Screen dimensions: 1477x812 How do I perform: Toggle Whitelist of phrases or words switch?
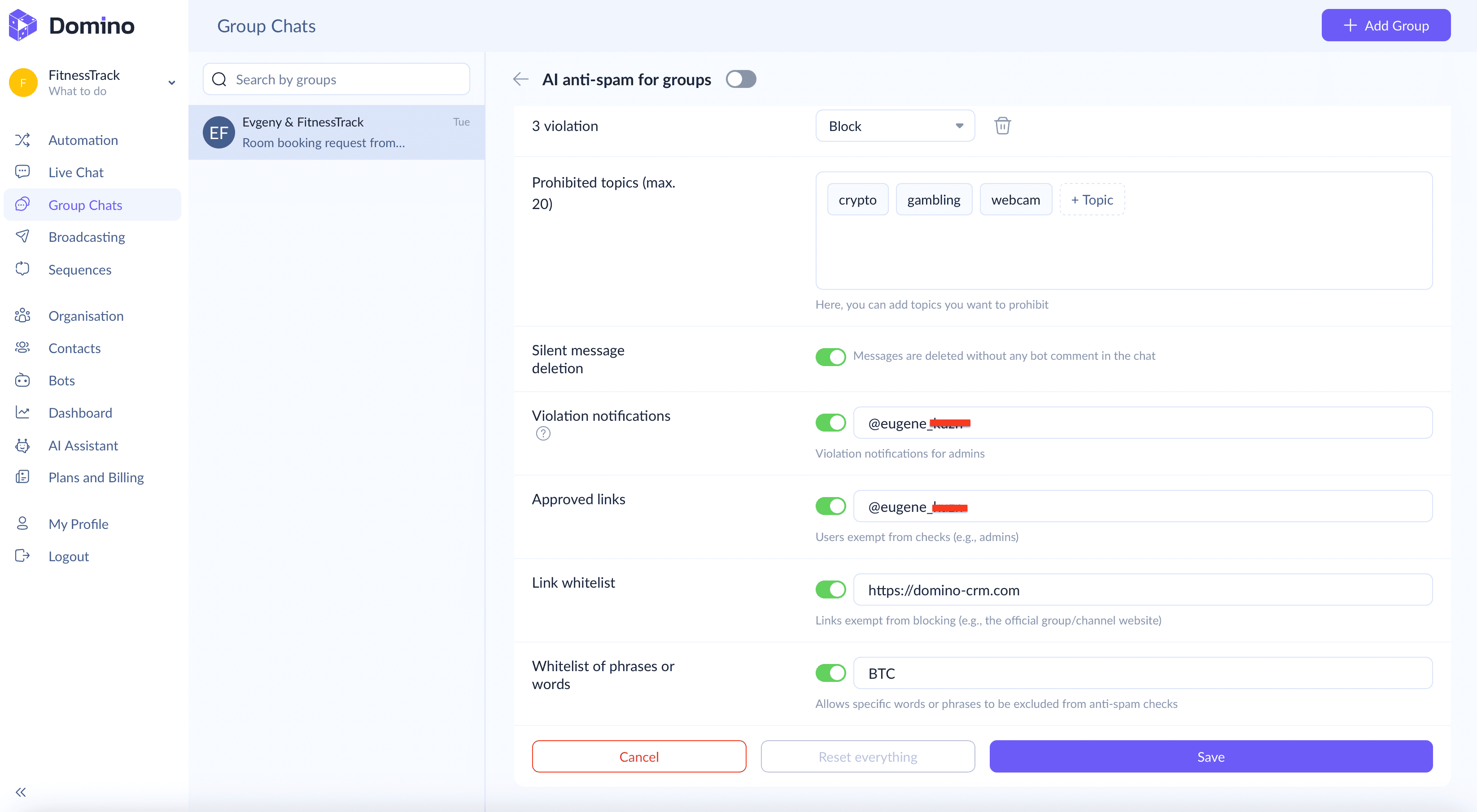click(830, 673)
